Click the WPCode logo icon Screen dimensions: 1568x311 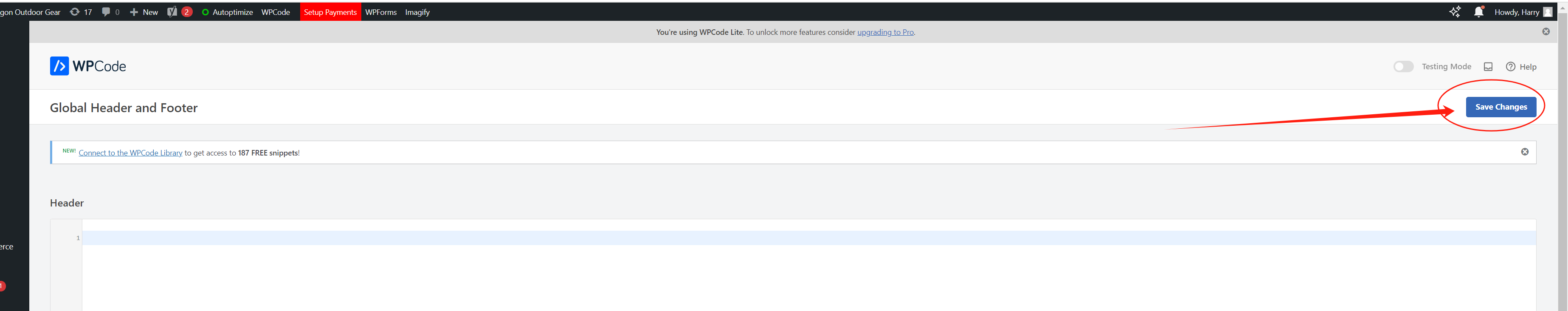(x=59, y=66)
